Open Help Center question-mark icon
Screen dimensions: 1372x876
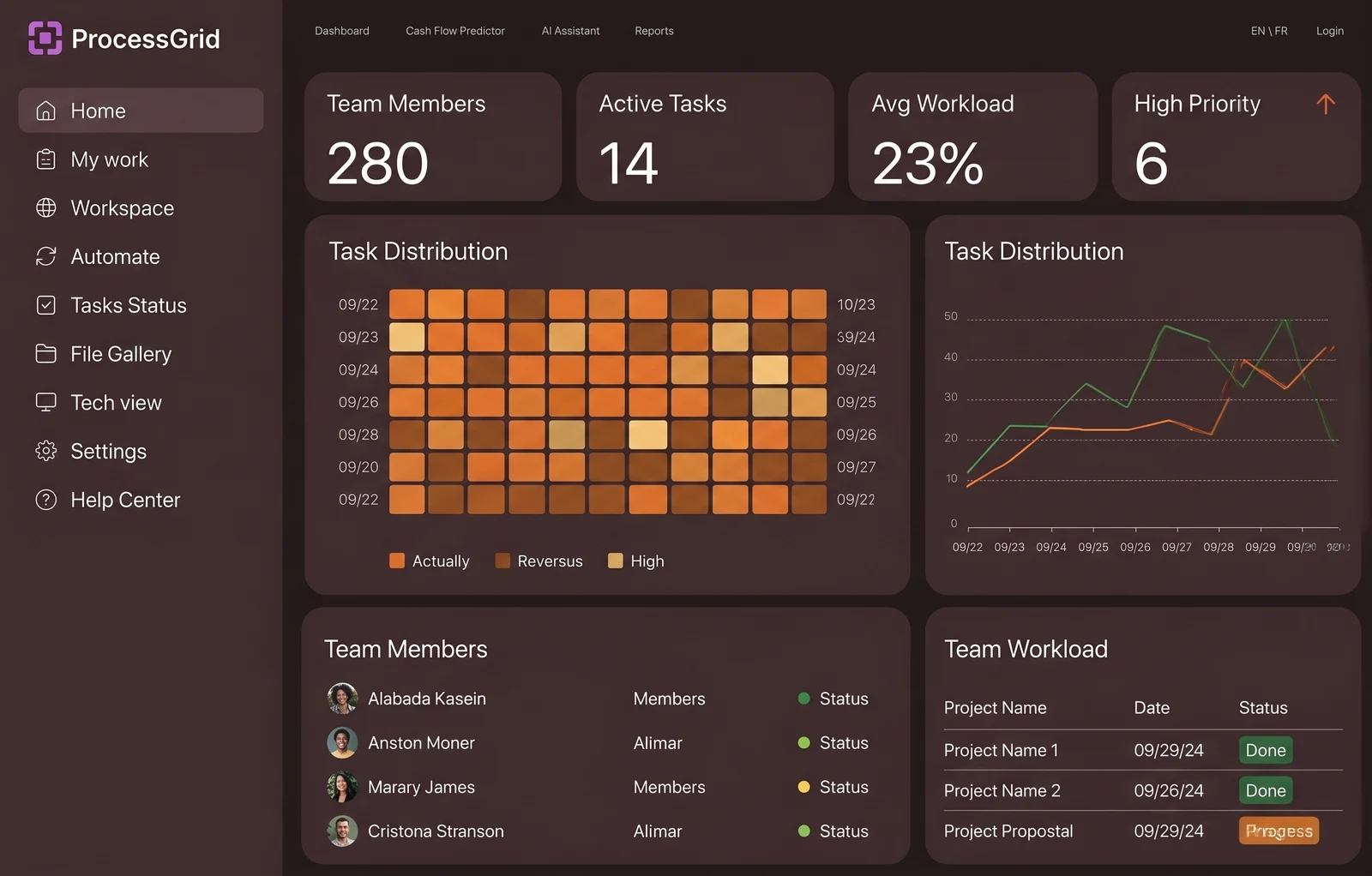[x=46, y=500]
